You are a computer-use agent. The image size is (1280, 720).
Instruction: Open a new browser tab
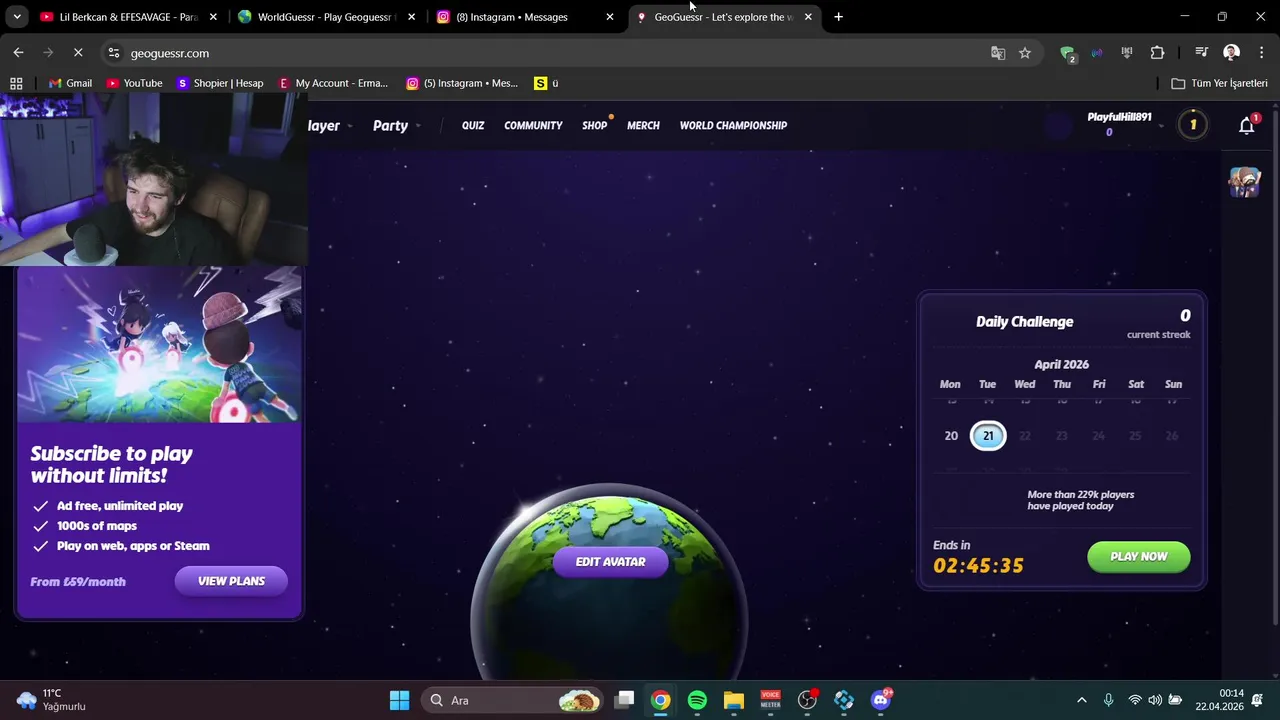pyautogui.click(x=838, y=17)
